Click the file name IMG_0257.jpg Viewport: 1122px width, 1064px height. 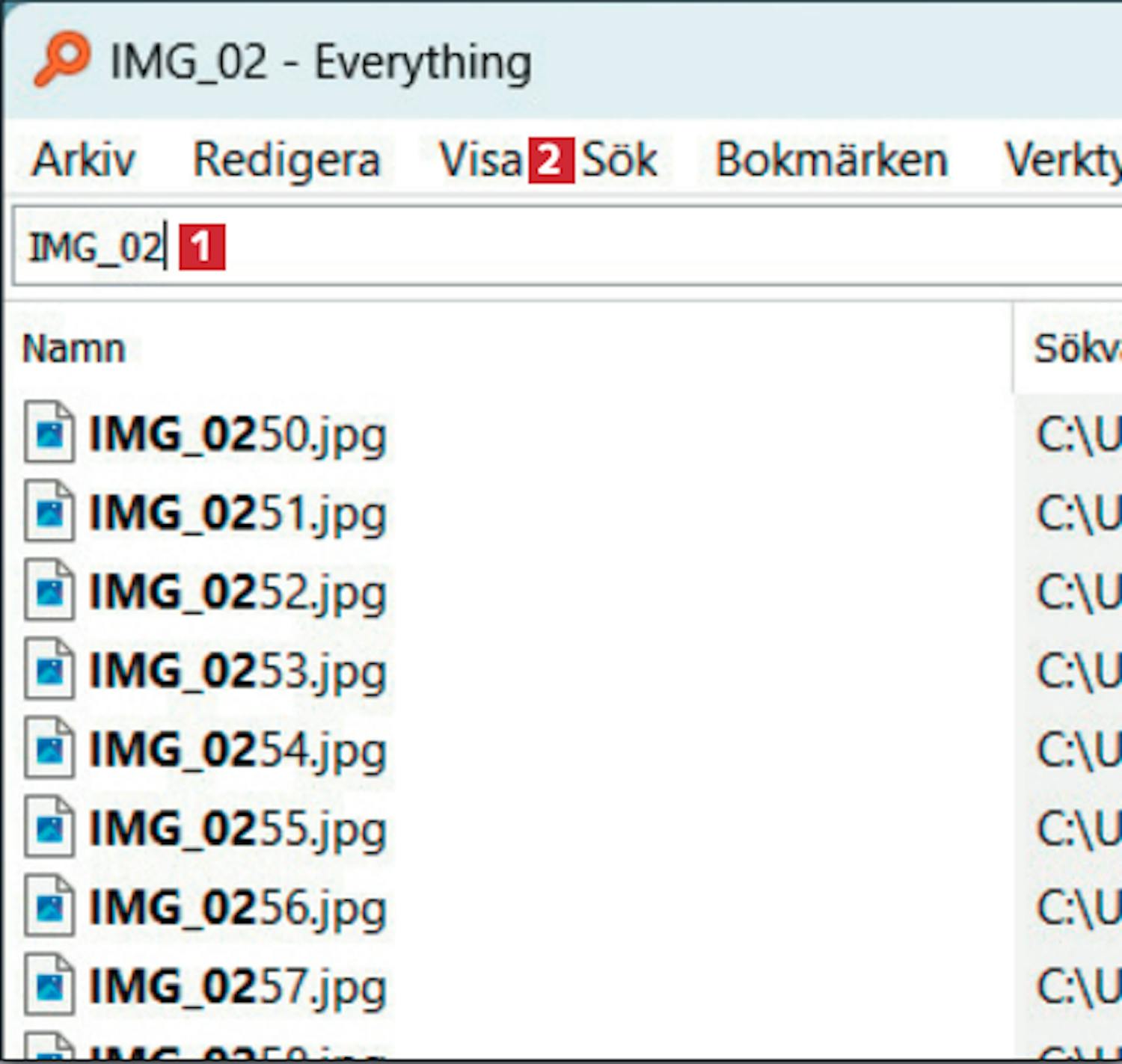tap(238, 988)
